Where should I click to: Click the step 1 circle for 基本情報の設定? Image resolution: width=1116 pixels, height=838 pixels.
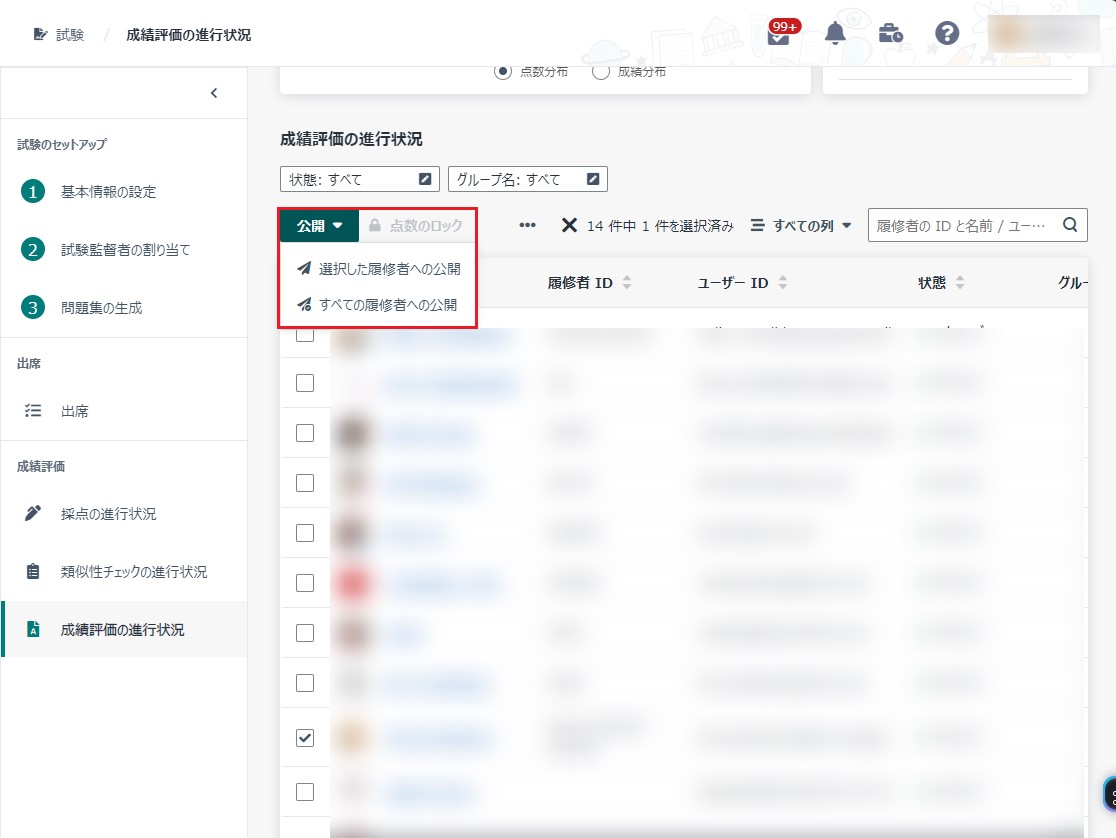pyautogui.click(x=33, y=192)
